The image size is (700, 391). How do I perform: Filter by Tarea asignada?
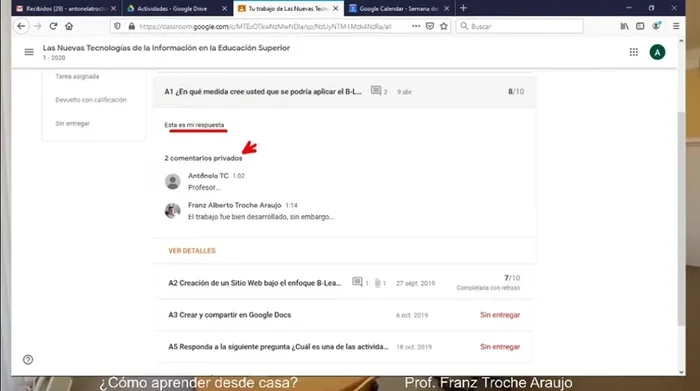[77, 76]
